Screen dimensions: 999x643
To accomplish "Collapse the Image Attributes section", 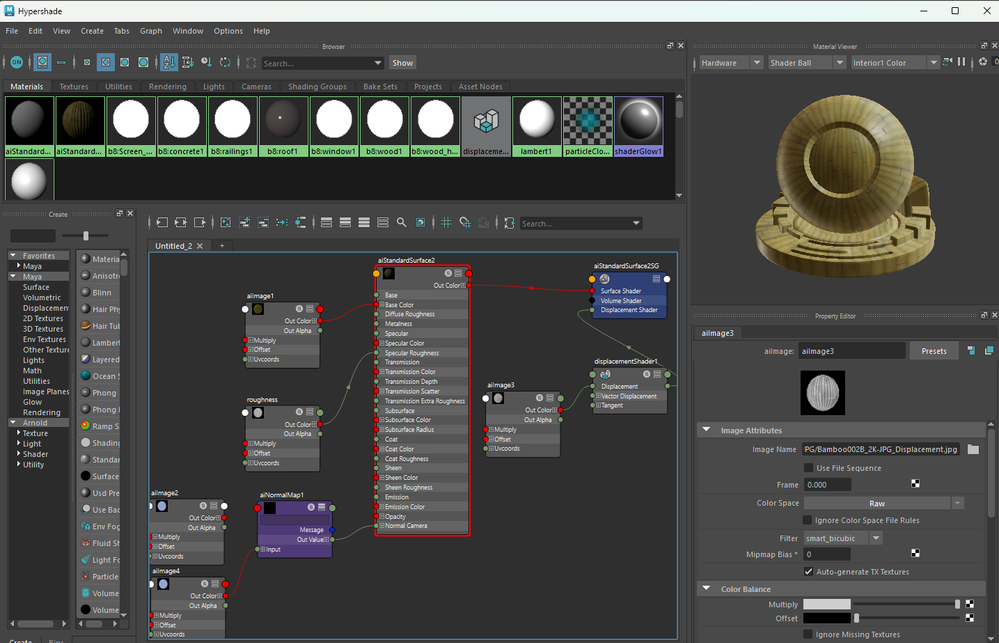I will pyautogui.click(x=706, y=430).
